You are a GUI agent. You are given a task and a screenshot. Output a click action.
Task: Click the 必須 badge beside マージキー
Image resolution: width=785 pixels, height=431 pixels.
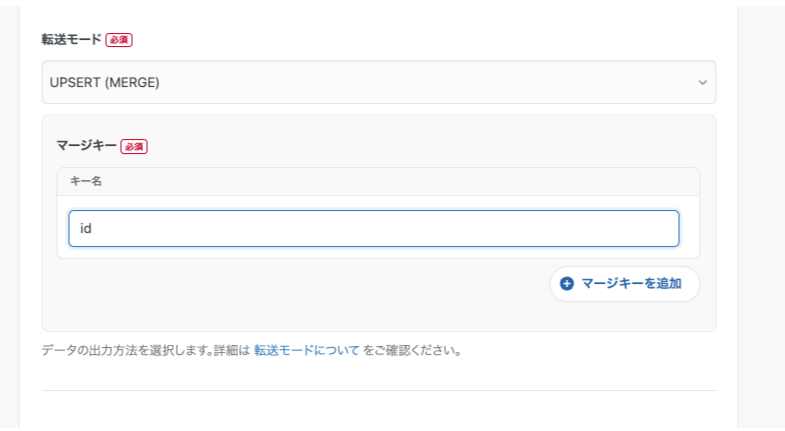coord(134,146)
